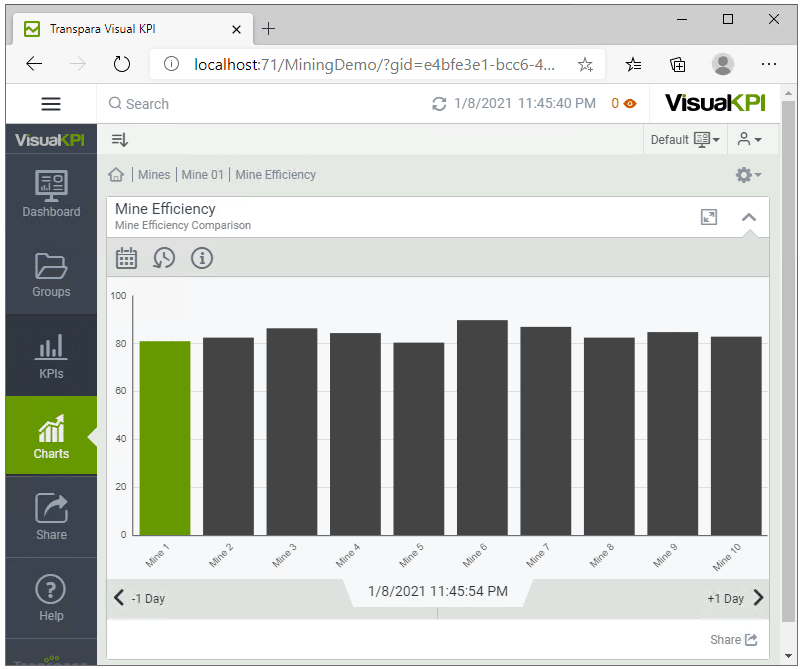Step back with -1 Day button
The height and width of the screenshot is (669, 802).
139,598
